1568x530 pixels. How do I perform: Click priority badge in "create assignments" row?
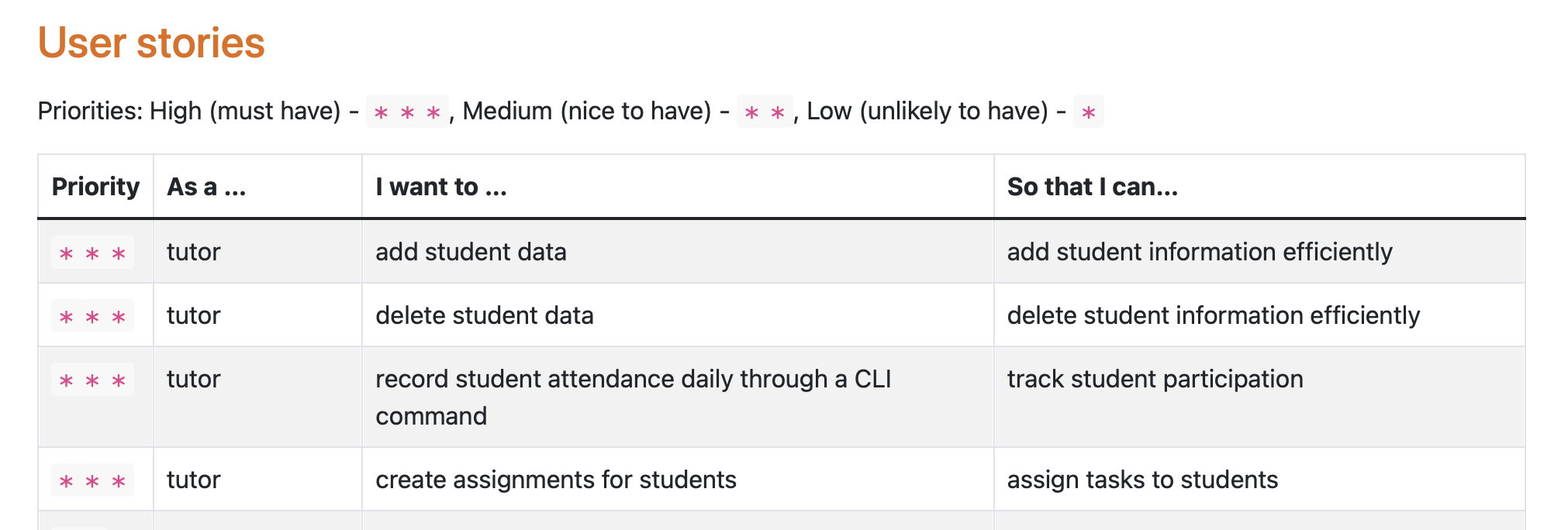[x=92, y=480]
